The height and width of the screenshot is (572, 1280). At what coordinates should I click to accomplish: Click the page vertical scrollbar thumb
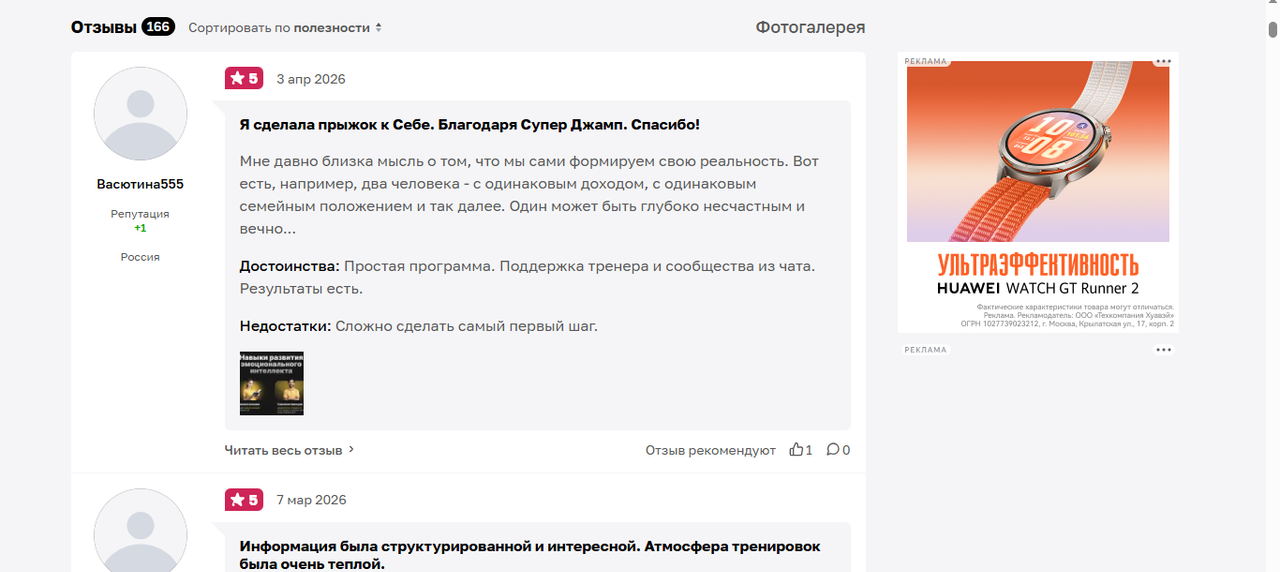(x=1273, y=28)
